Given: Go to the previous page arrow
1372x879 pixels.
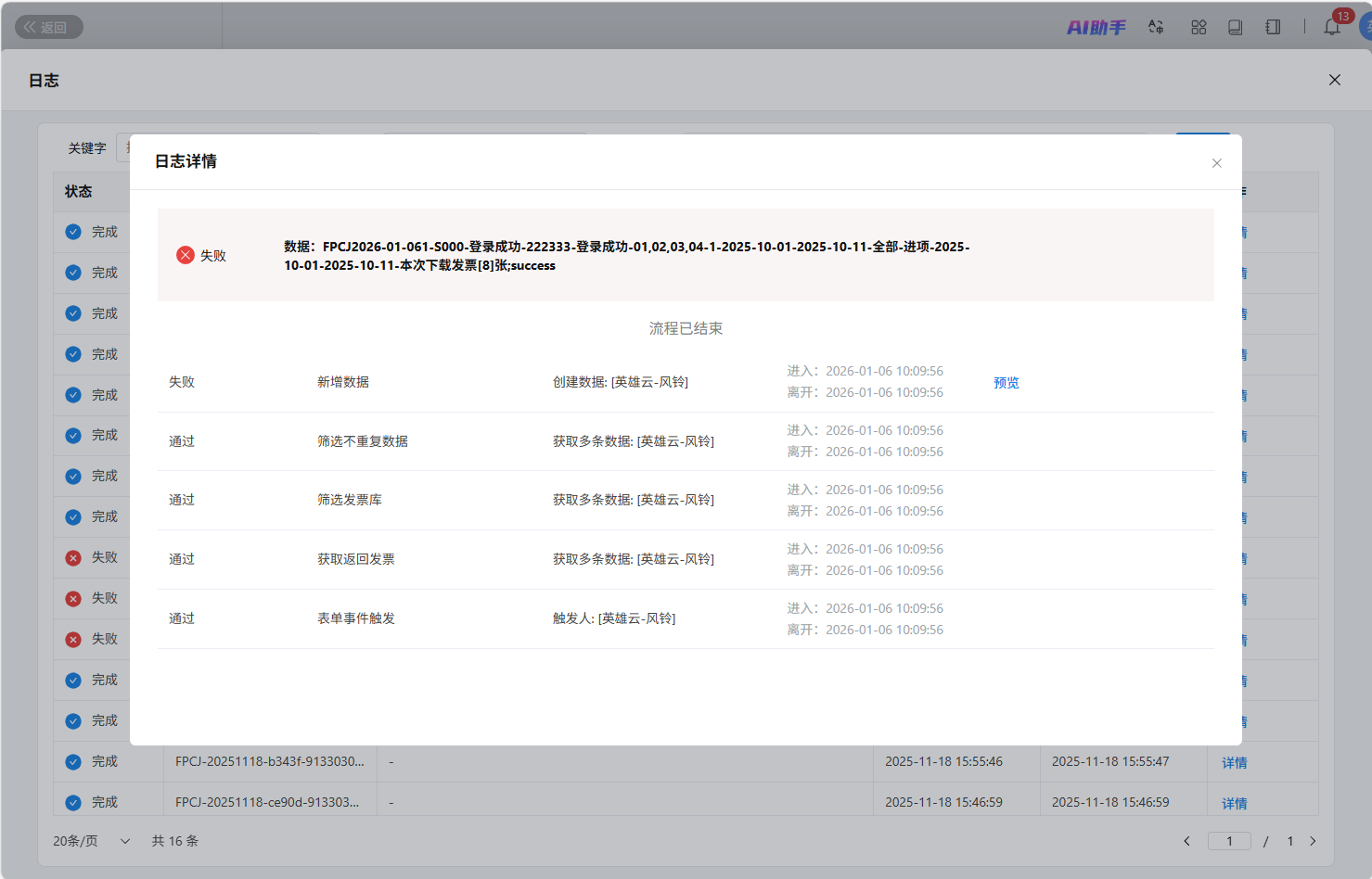Looking at the screenshot, I should [x=1186, y=841].
